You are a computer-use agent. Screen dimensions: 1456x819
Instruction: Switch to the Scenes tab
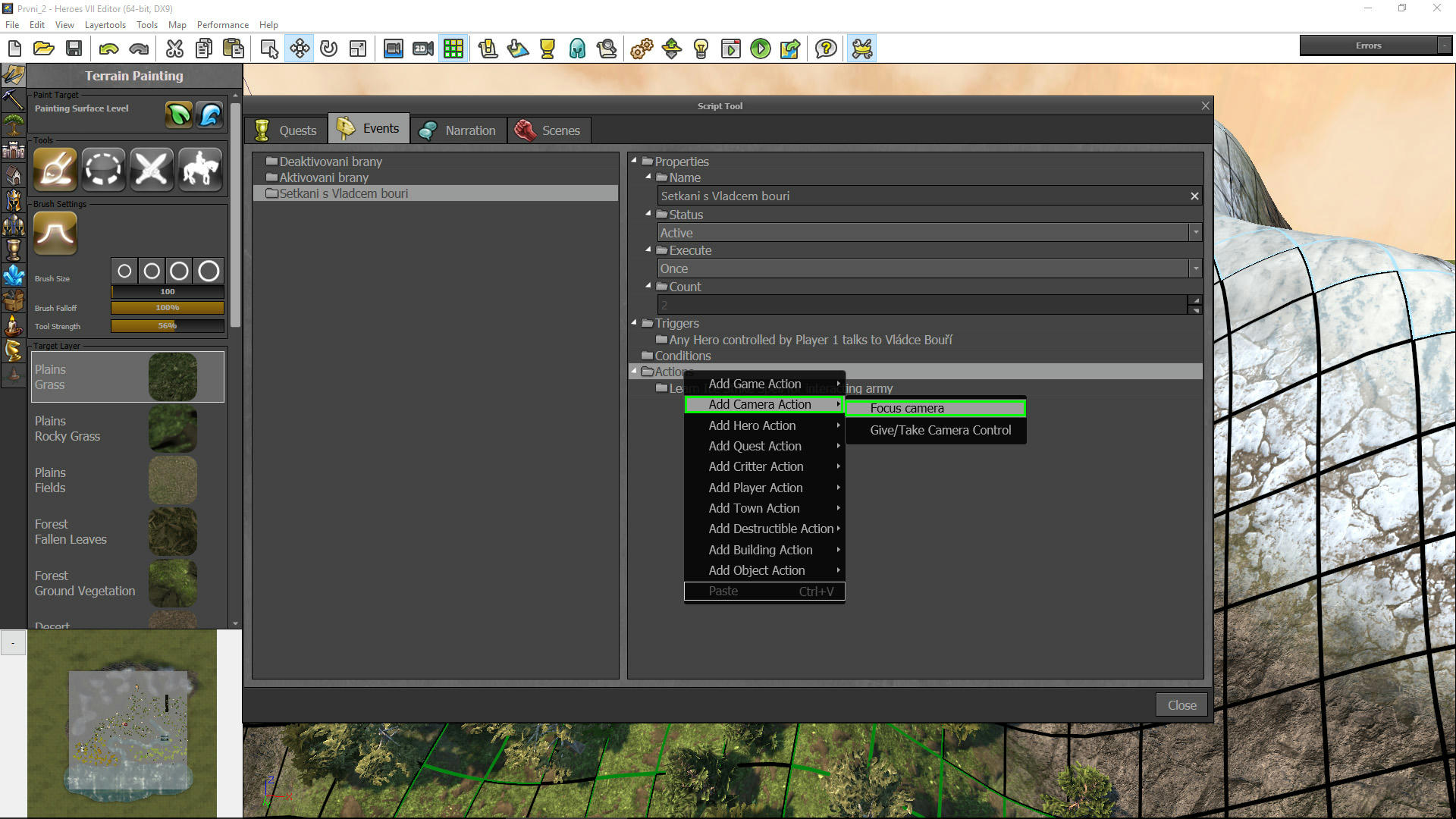click(x=548, y=130)
